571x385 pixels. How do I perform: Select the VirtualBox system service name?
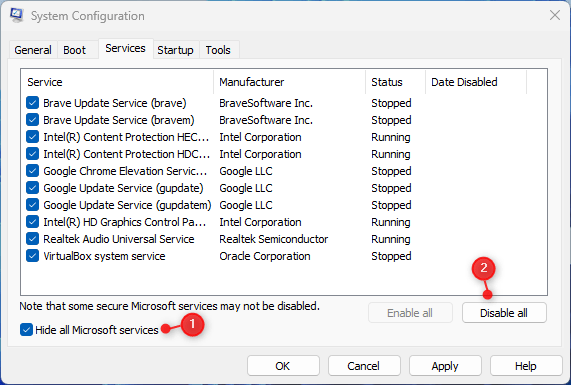pyautogui.click(x=104, y=256)
